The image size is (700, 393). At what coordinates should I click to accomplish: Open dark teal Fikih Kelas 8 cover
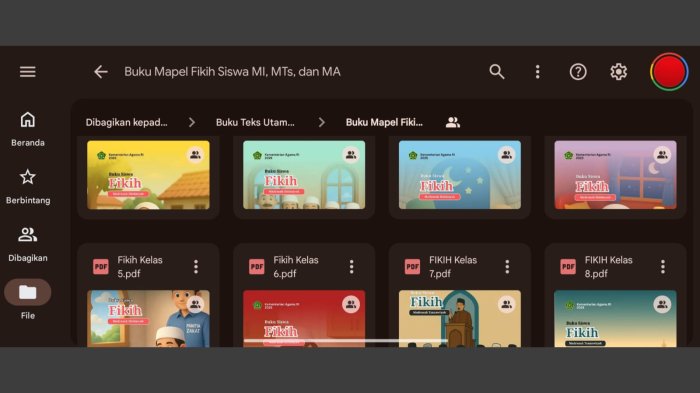point(616,318)
